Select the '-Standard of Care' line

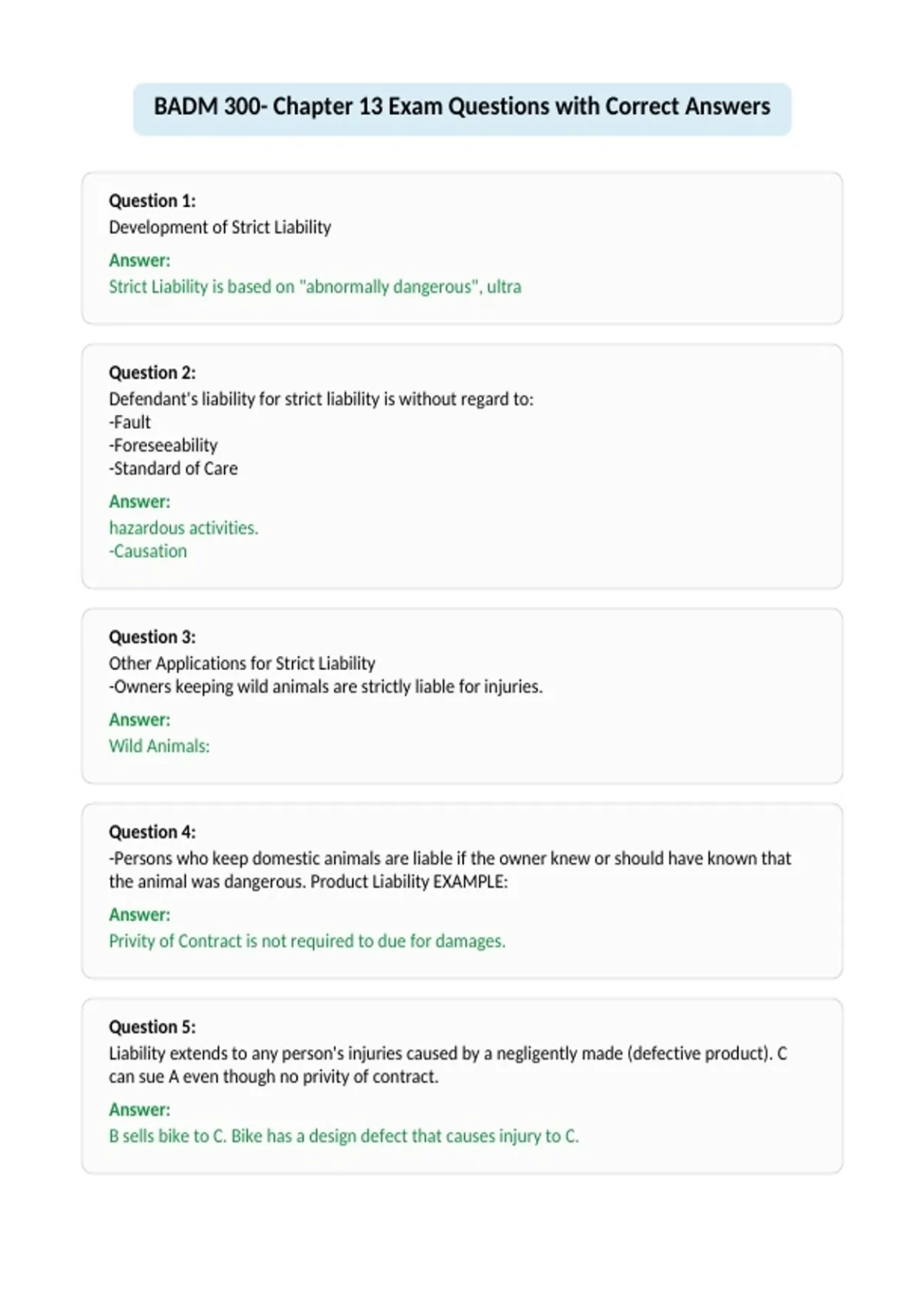pyautogui.click(x=173, y=468)
